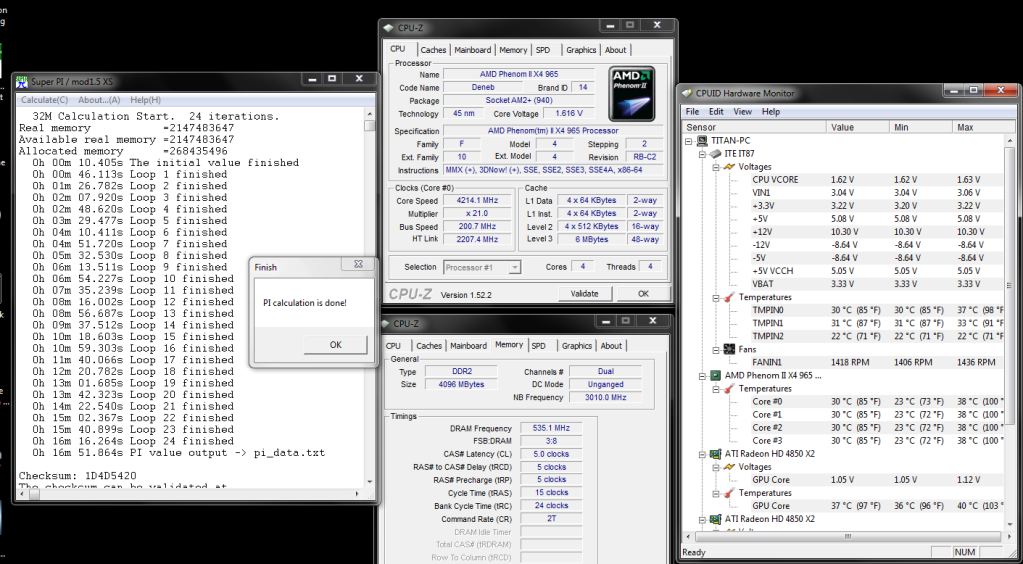Viewport: 1023px width, 564px height.
Task: Open the Processor #1 selection dropdown
Action: click(514, 267)
